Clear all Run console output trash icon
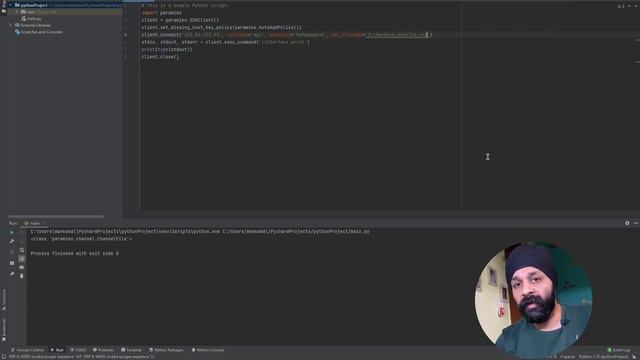The image size is (640, 360). point(22,276)
